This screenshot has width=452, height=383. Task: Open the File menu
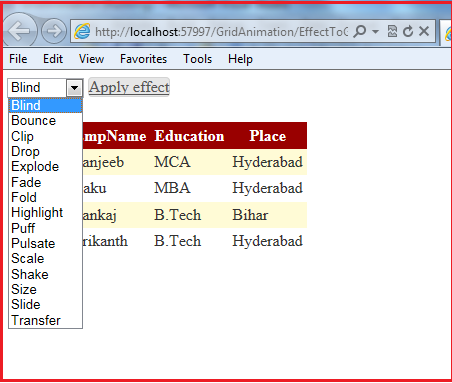click(18, 59)
